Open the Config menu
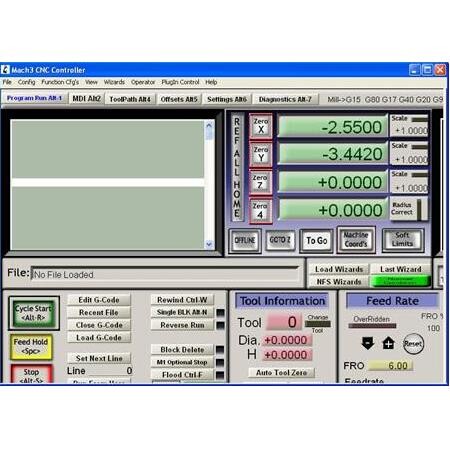 [x=26, y=82]
